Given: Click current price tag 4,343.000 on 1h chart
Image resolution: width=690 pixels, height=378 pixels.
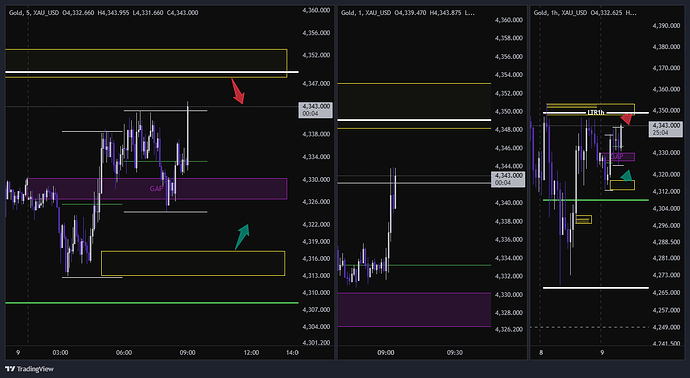Looking at the screenshot, I should click(667, 129).
